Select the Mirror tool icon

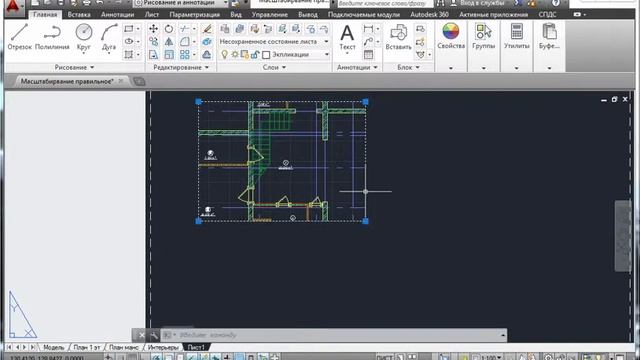[169, 41]
